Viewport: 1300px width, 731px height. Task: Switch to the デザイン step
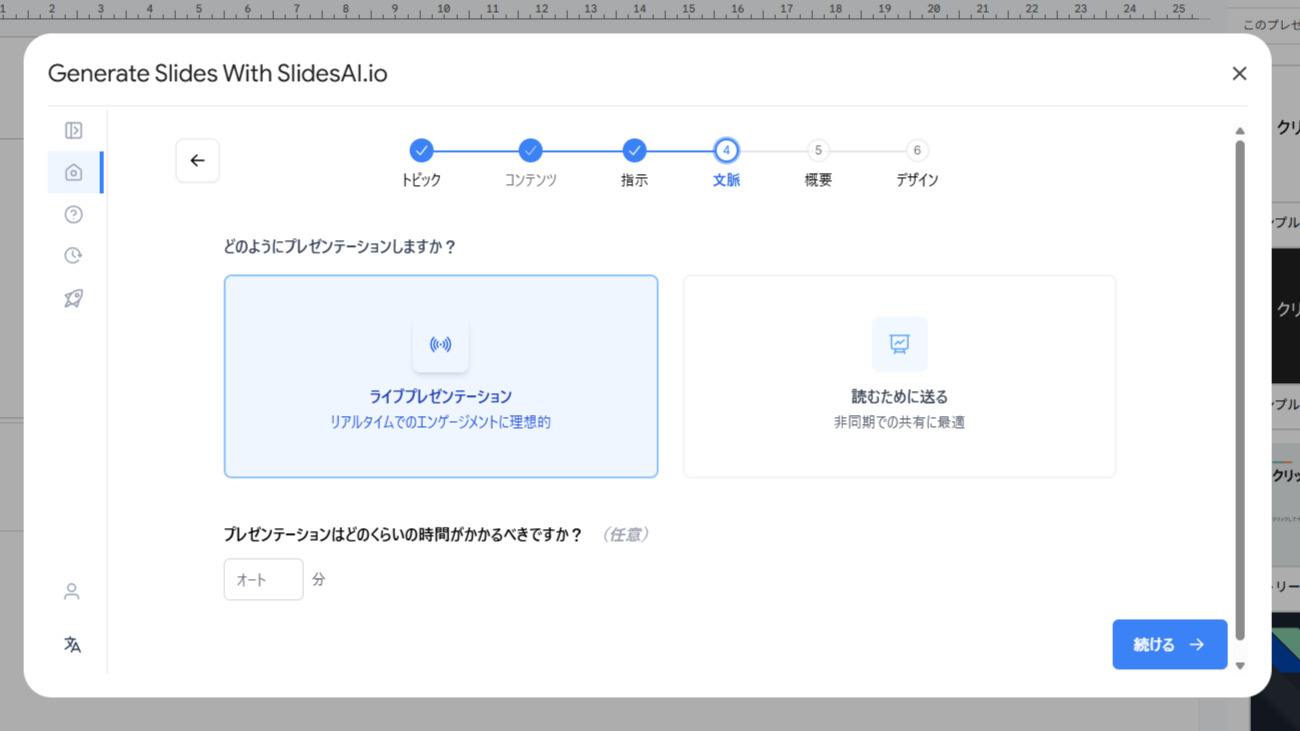coord(916,150)
